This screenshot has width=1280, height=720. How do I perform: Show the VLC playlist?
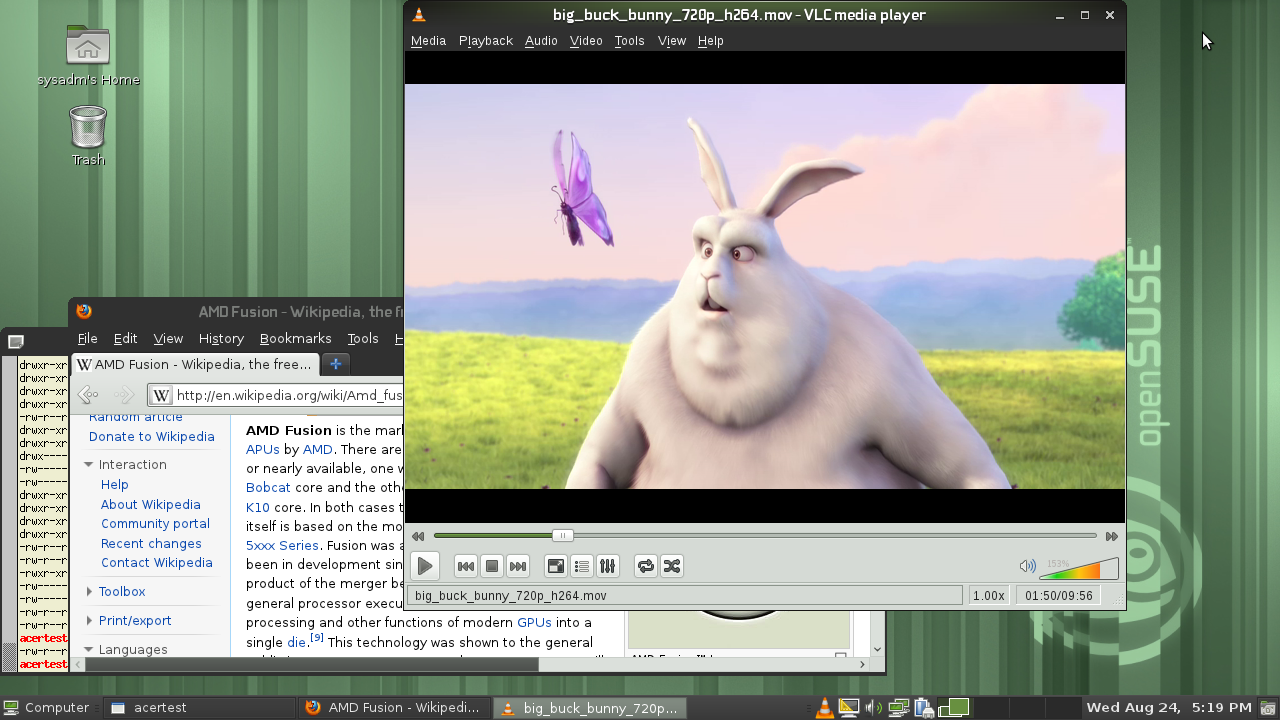(582, 566)
